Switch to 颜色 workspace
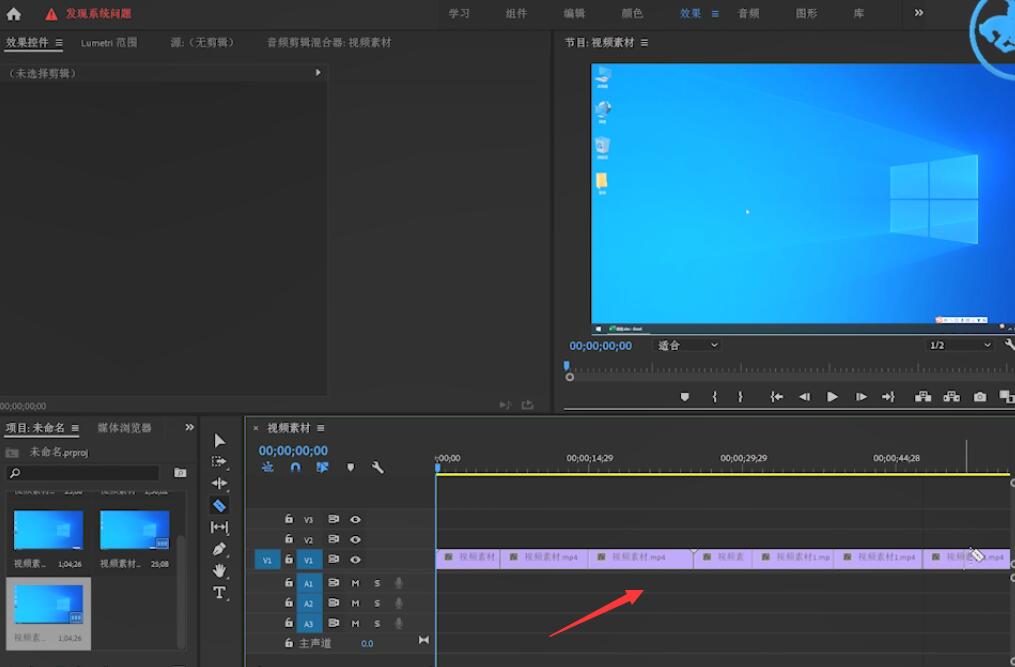The height and width of the screenshot is (667, 1015). point(632,14)
